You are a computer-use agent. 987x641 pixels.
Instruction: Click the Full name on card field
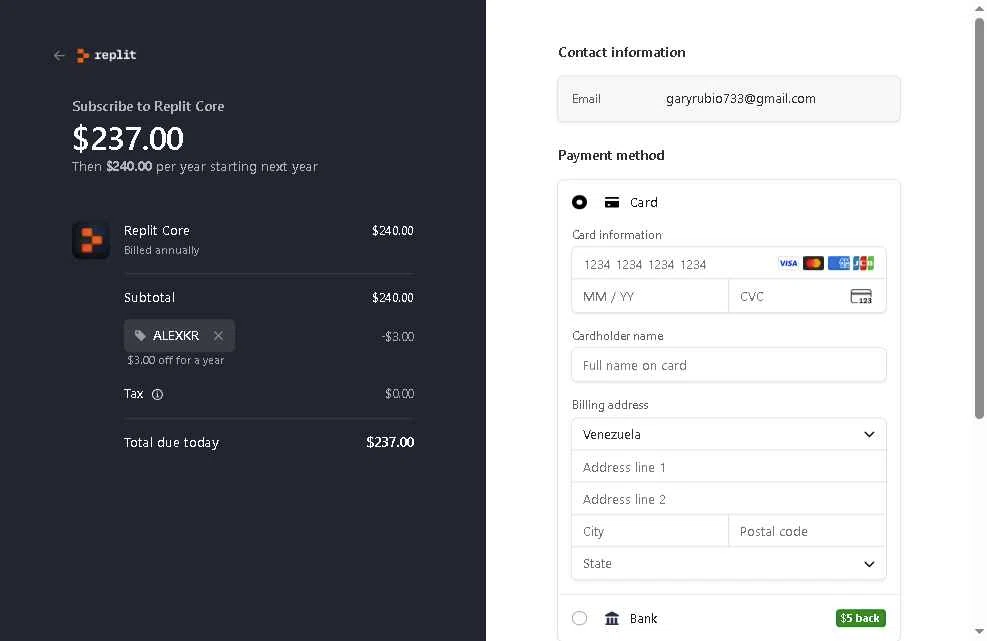pyautogui.click(x=728, y=365)
